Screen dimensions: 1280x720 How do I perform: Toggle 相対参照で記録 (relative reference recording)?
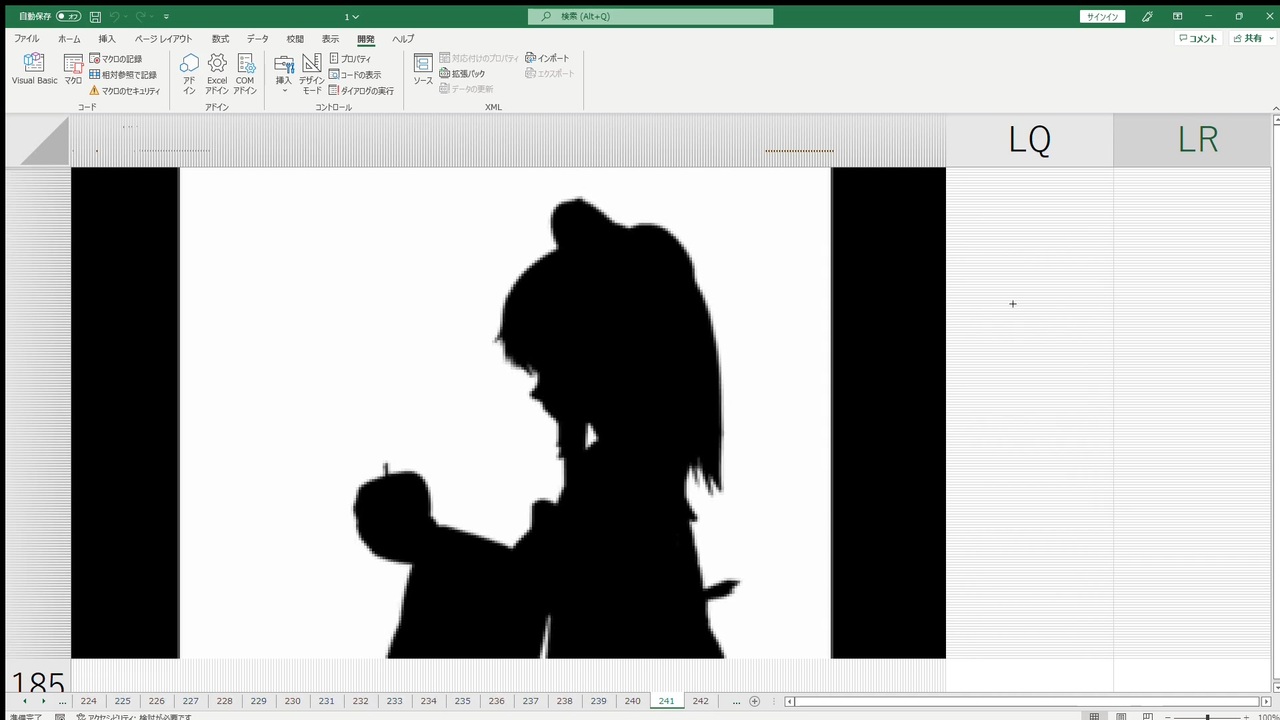point(123,75)
